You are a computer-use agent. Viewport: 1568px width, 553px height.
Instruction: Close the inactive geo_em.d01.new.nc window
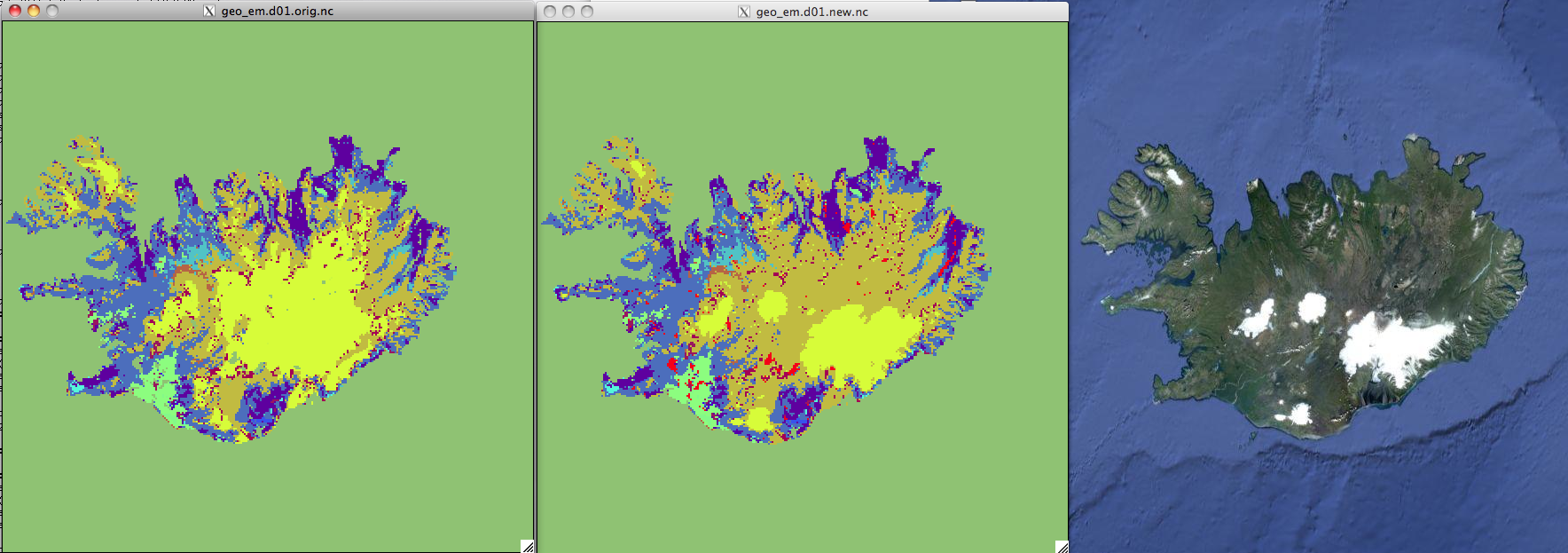point(550,12)
